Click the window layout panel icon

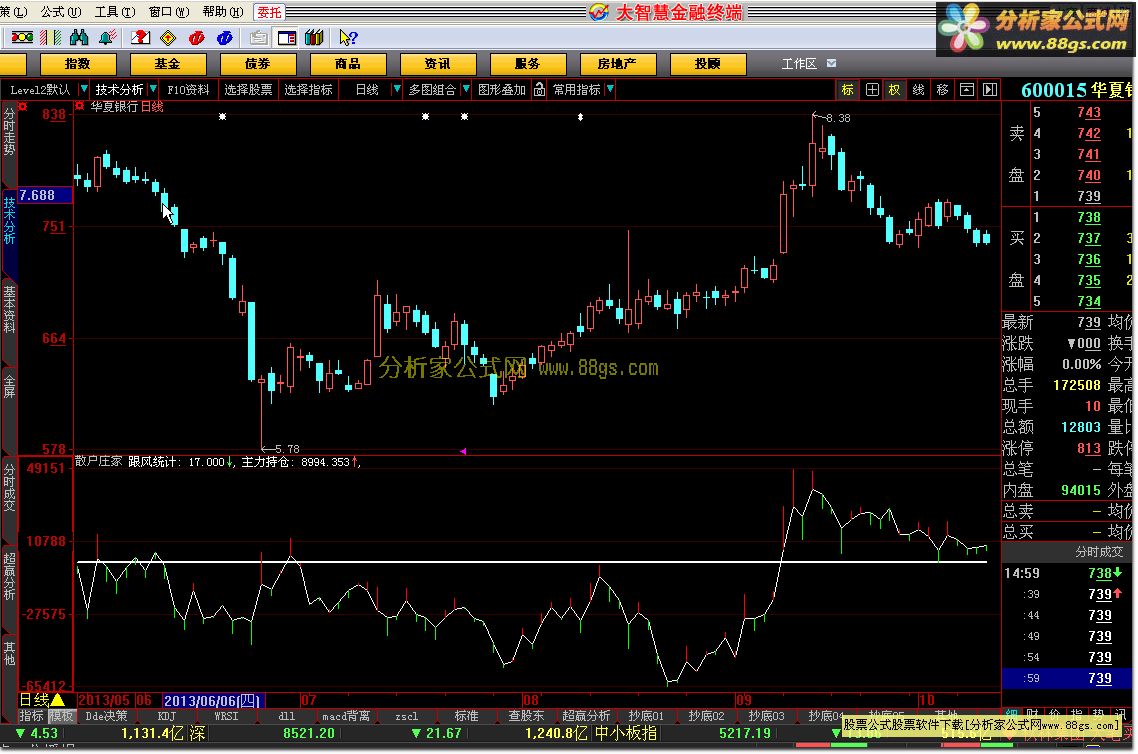[x=287, y=37]
